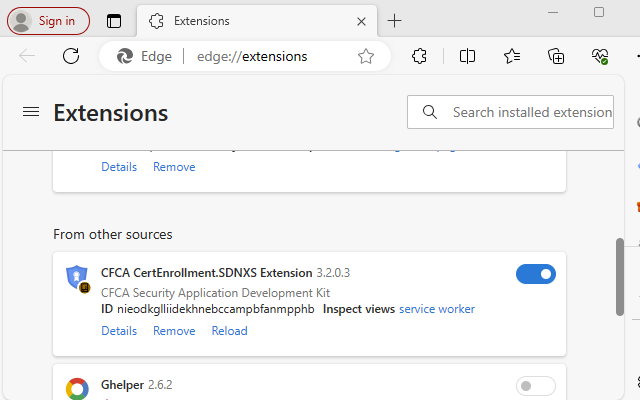
Task: Click the browser refresh button
Action: pyautogui.click(x=71, y=56)
